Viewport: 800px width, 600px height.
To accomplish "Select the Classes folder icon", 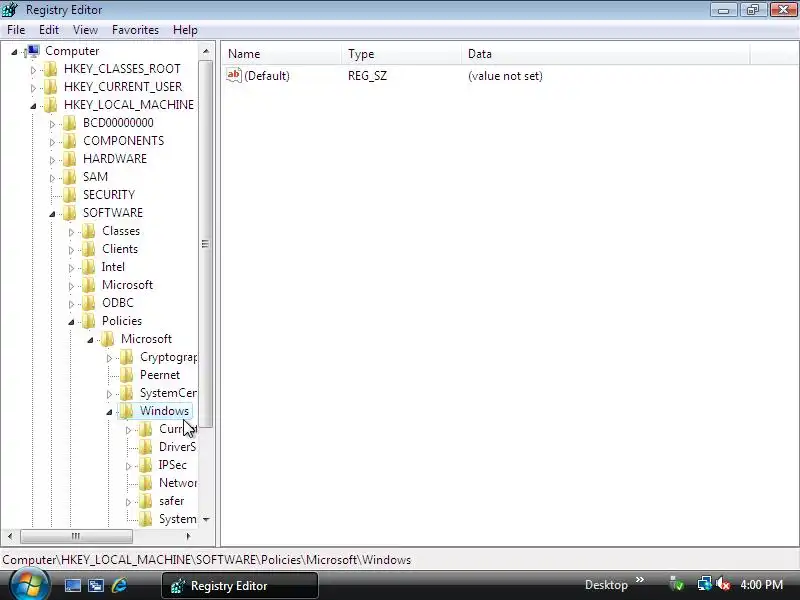I will 89,231.
